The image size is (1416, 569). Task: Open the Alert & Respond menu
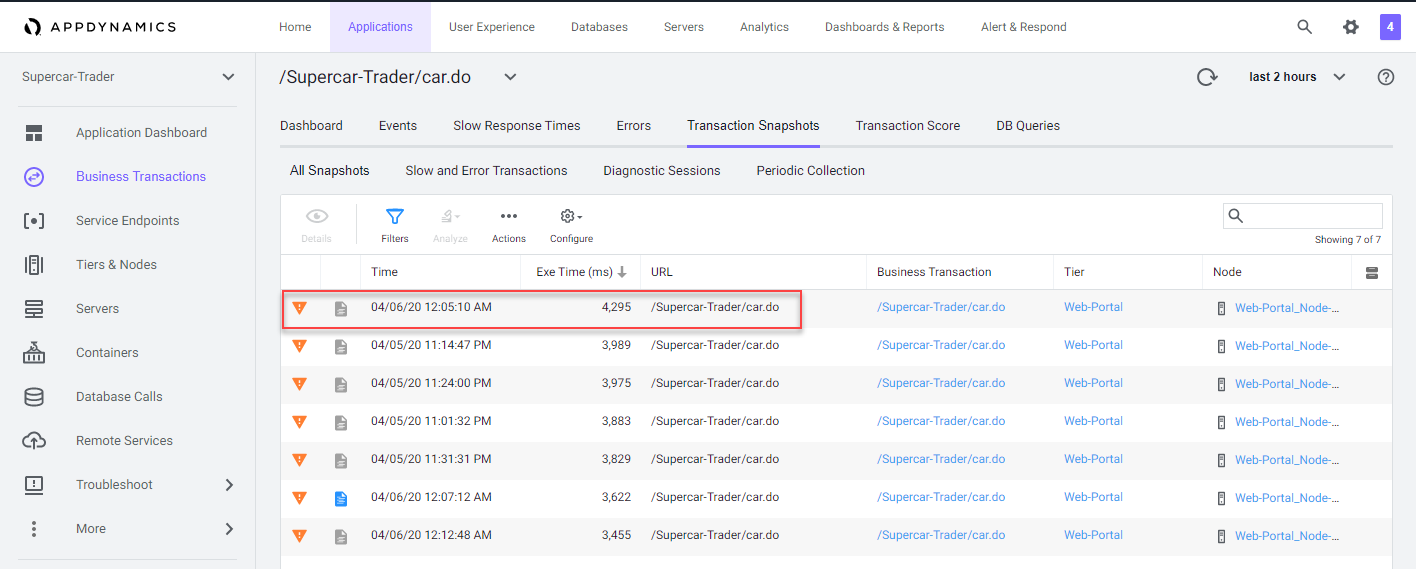pos(1024,27)
